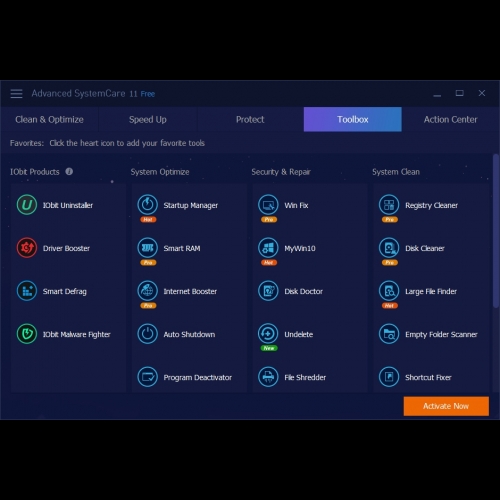Select the Smart RAM icon

[147, 248]
